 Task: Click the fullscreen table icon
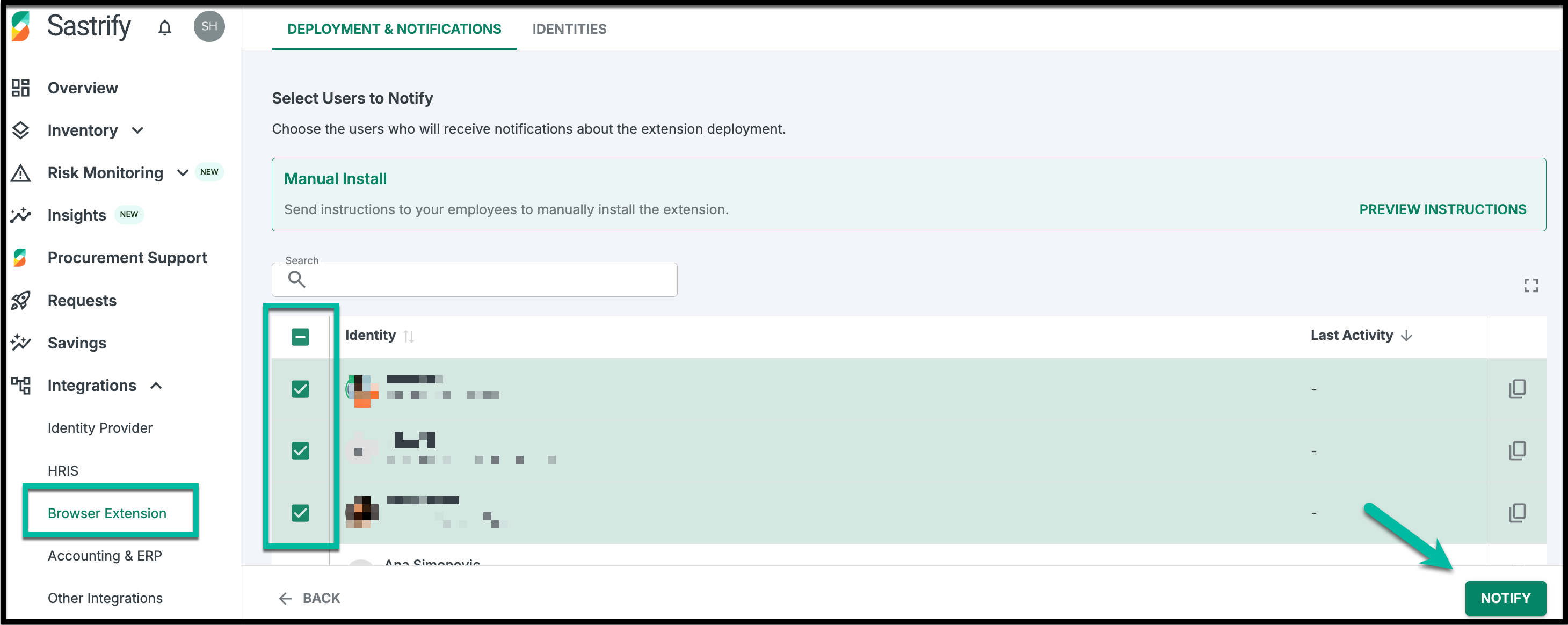click(x=1531, y=286)
